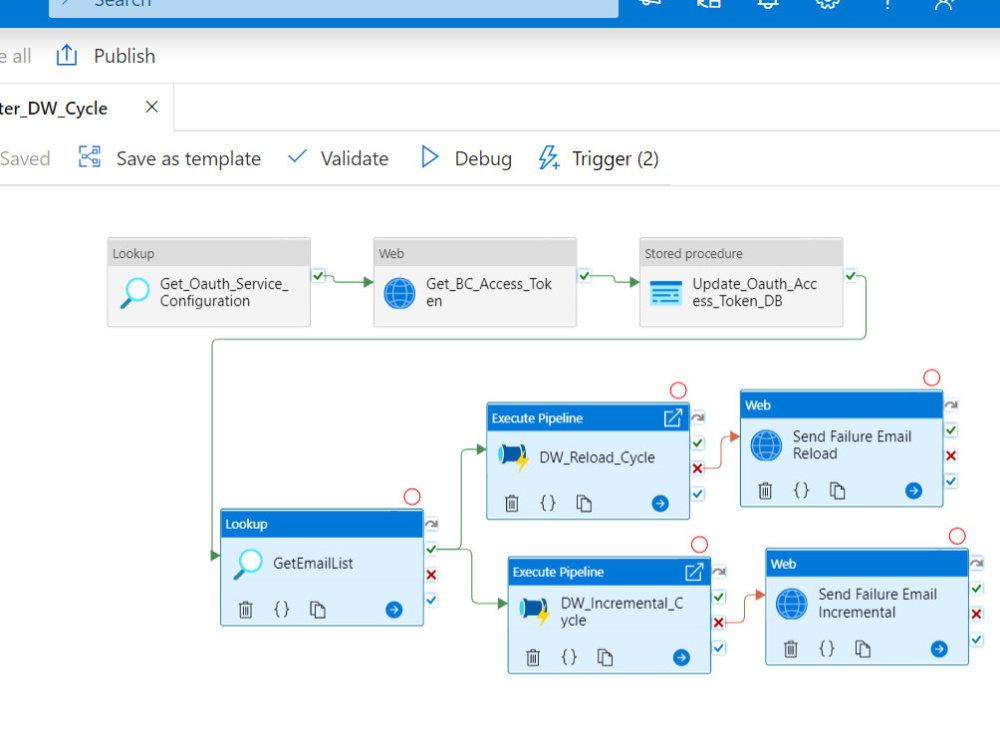
Task: Toggle breakpoint circle on DW_Incremental_Cycle
Action: point(699,544)
